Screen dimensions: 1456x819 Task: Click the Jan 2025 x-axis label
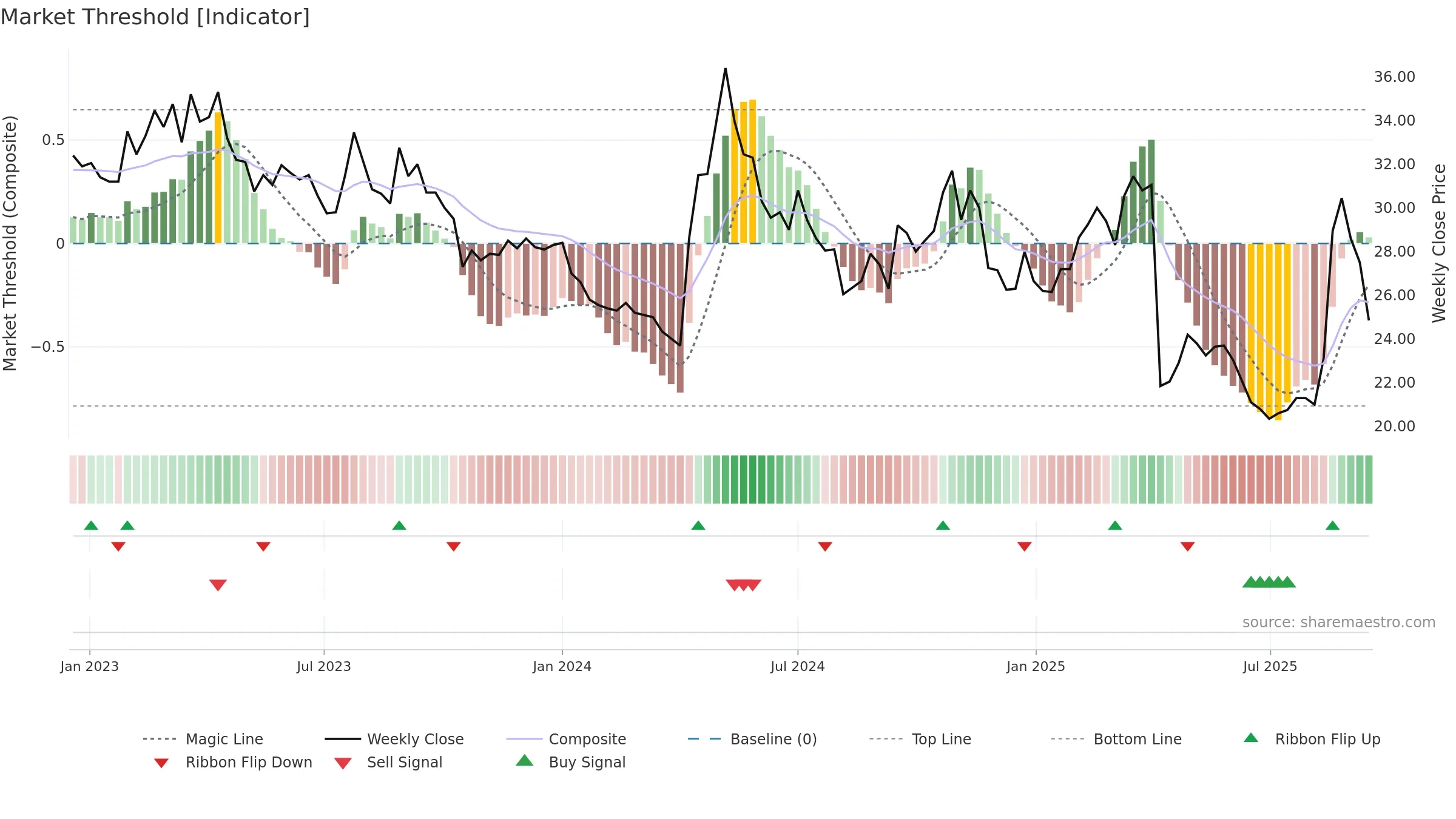click(1036, 666)
